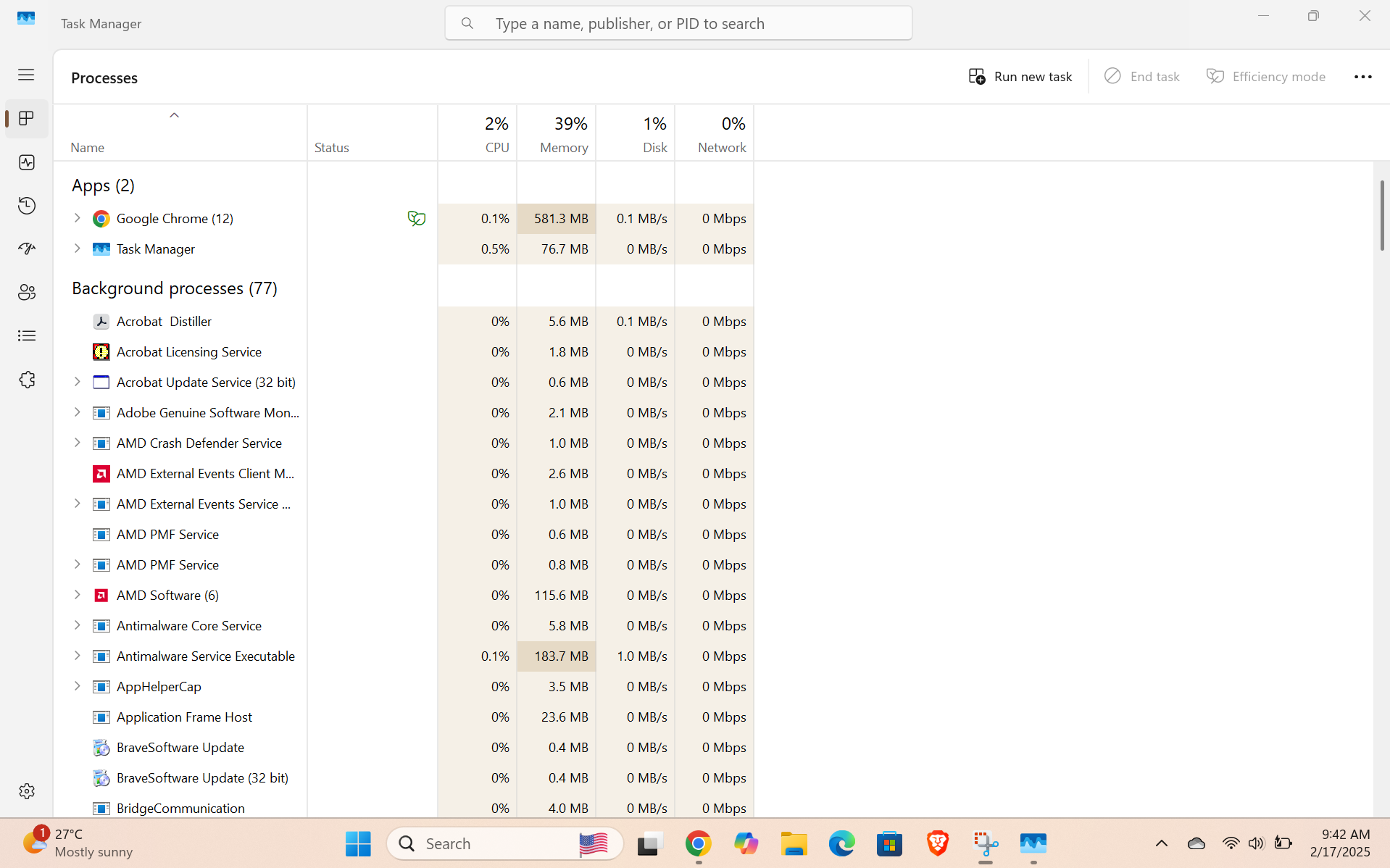Click the End task button
Viewport: 1390px width, 868px height.
pyautogui.click(x=1142, y=77)
